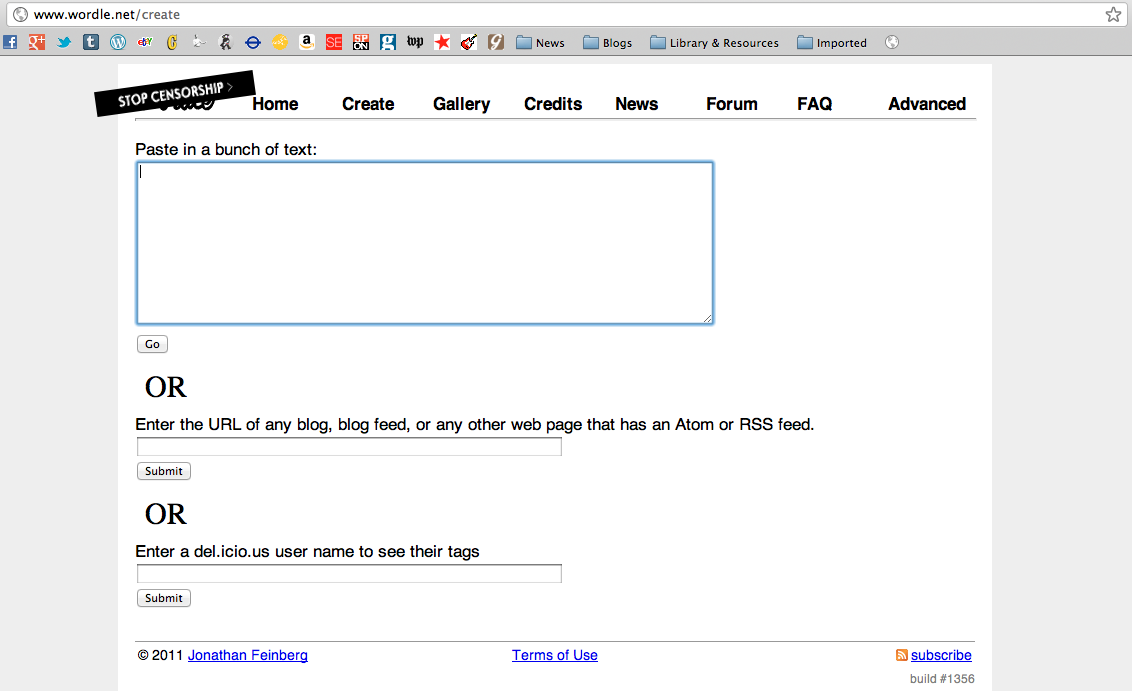Open the SP ON bookmark icon
Screen dimensions: 1132x691
click(361, 43)
